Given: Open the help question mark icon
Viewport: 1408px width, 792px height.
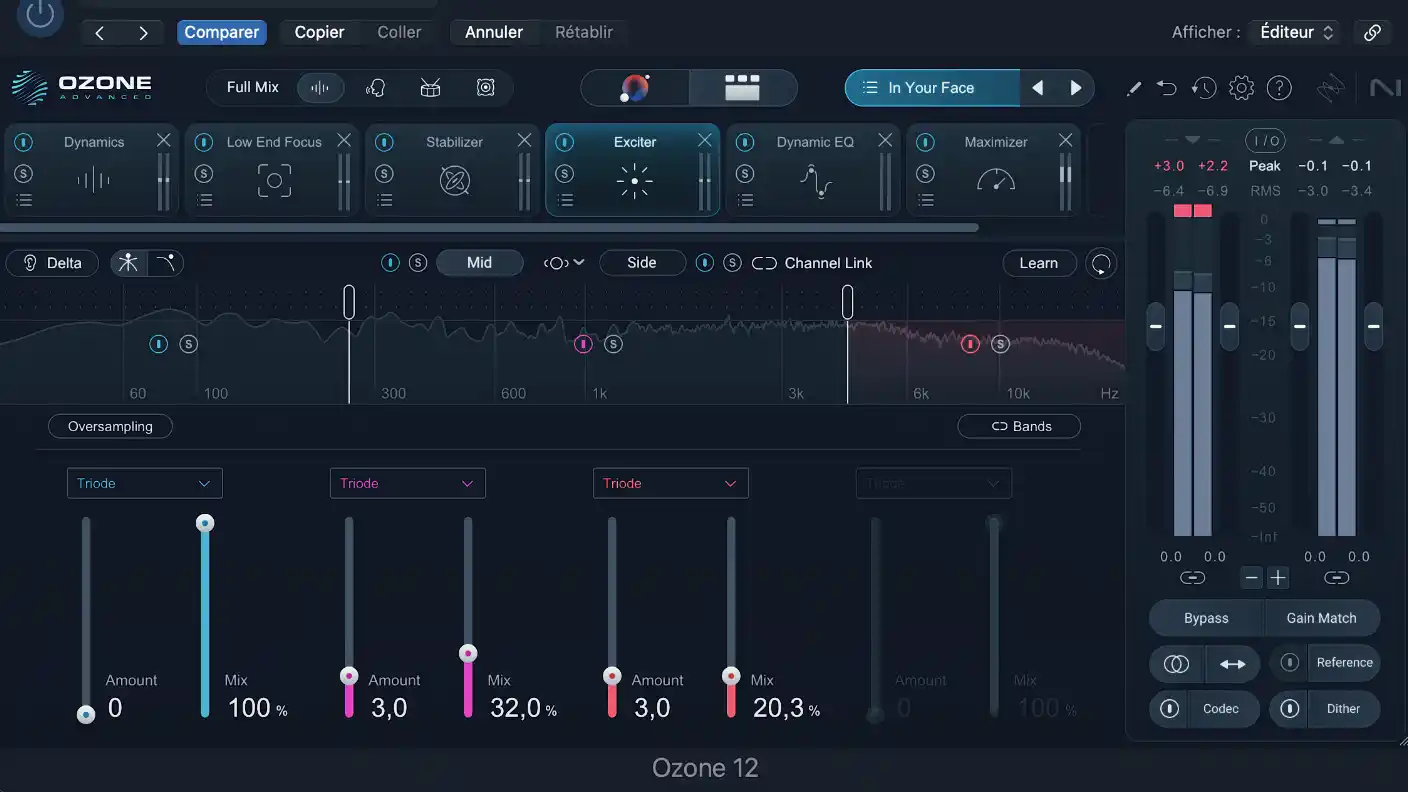Looking at the screenshot, I should (1279, 88).
